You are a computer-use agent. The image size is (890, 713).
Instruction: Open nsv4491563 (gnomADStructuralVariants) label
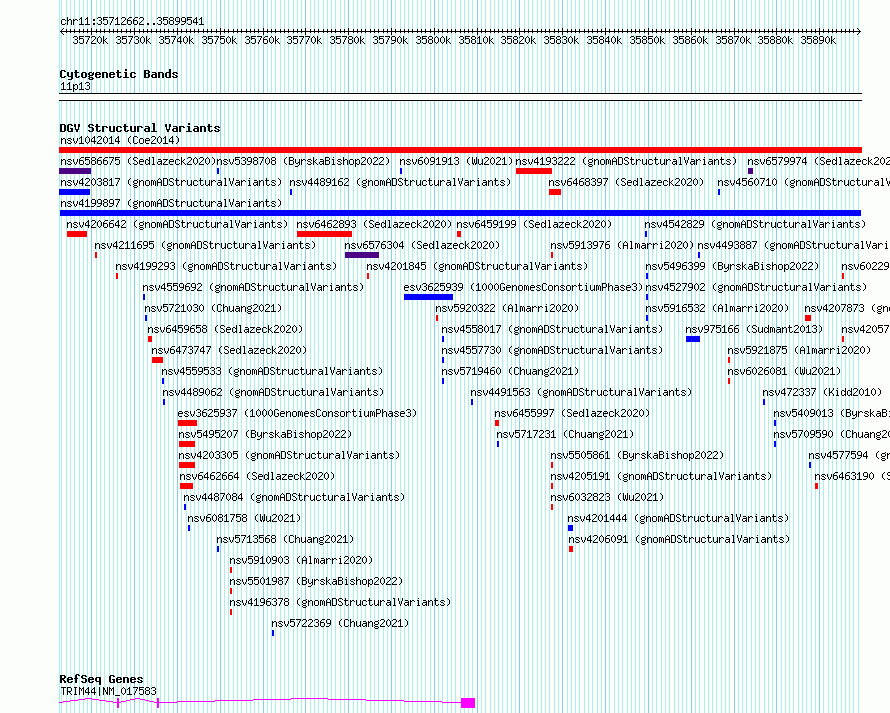click(x=581, y=392)
